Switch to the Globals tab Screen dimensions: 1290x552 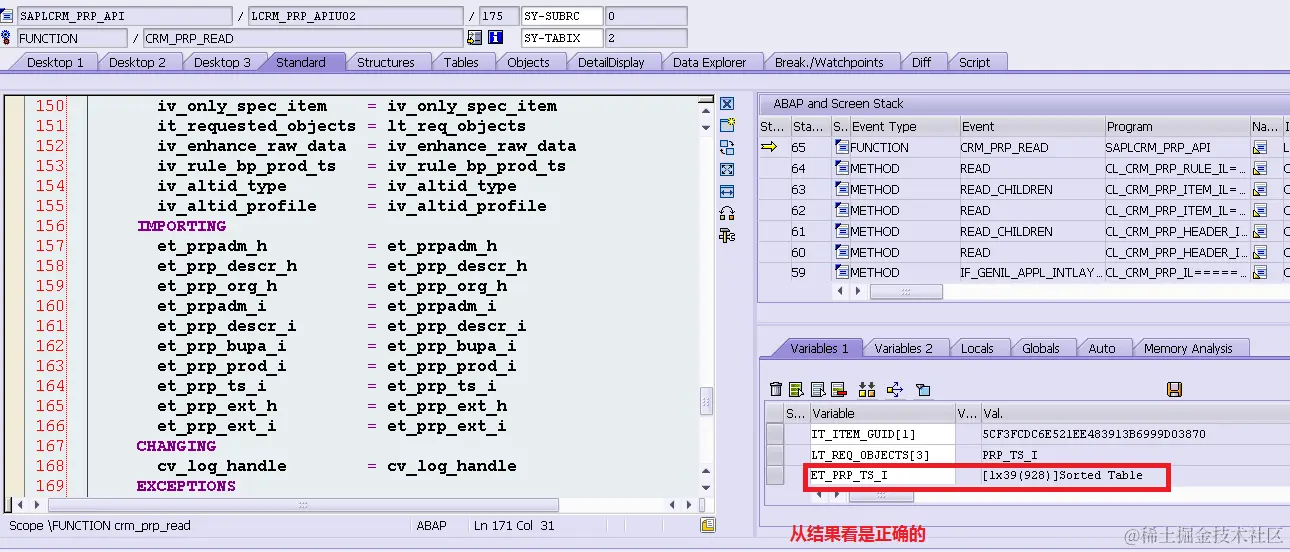point(1040,348)
